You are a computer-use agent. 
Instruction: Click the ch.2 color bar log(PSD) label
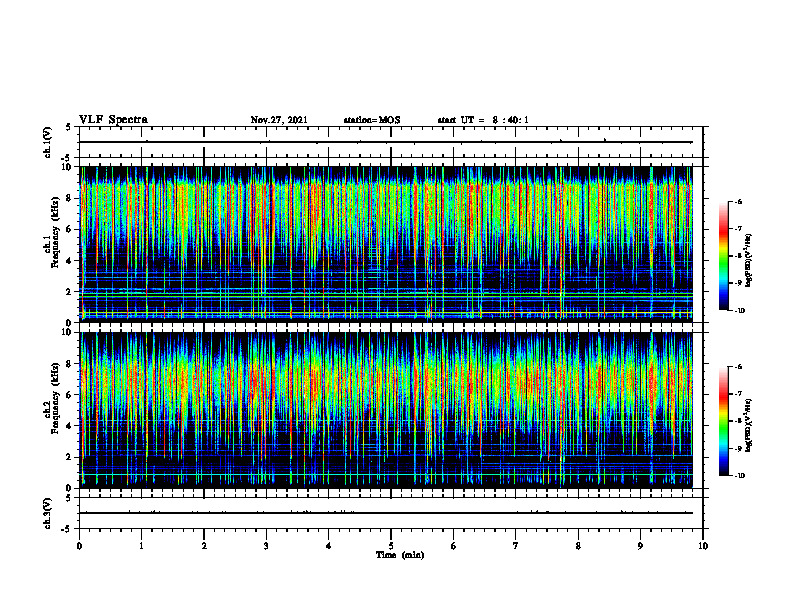749,424
